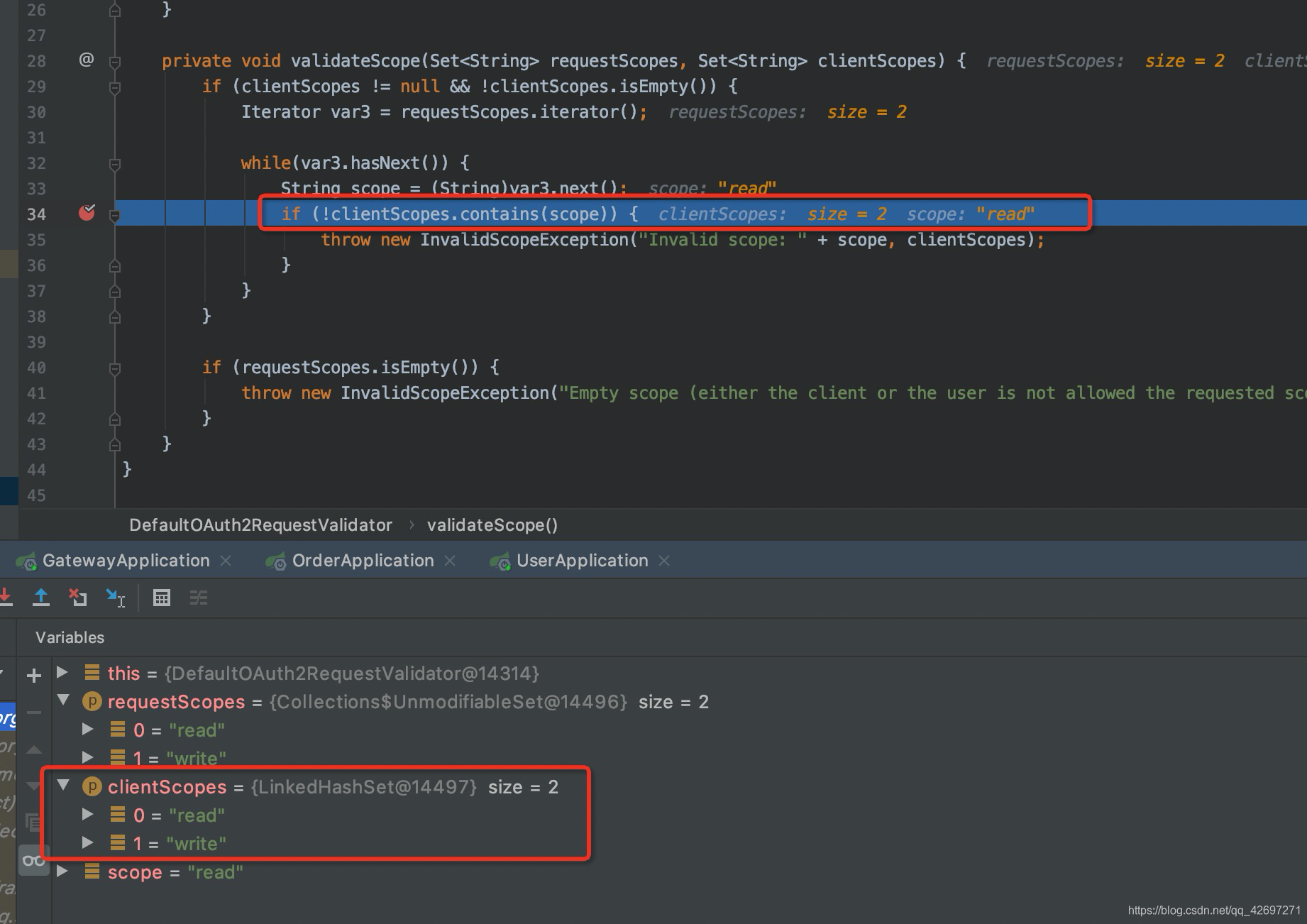
Task: Expand requestScopes element 1 = "write"
Action: (88, 757)
